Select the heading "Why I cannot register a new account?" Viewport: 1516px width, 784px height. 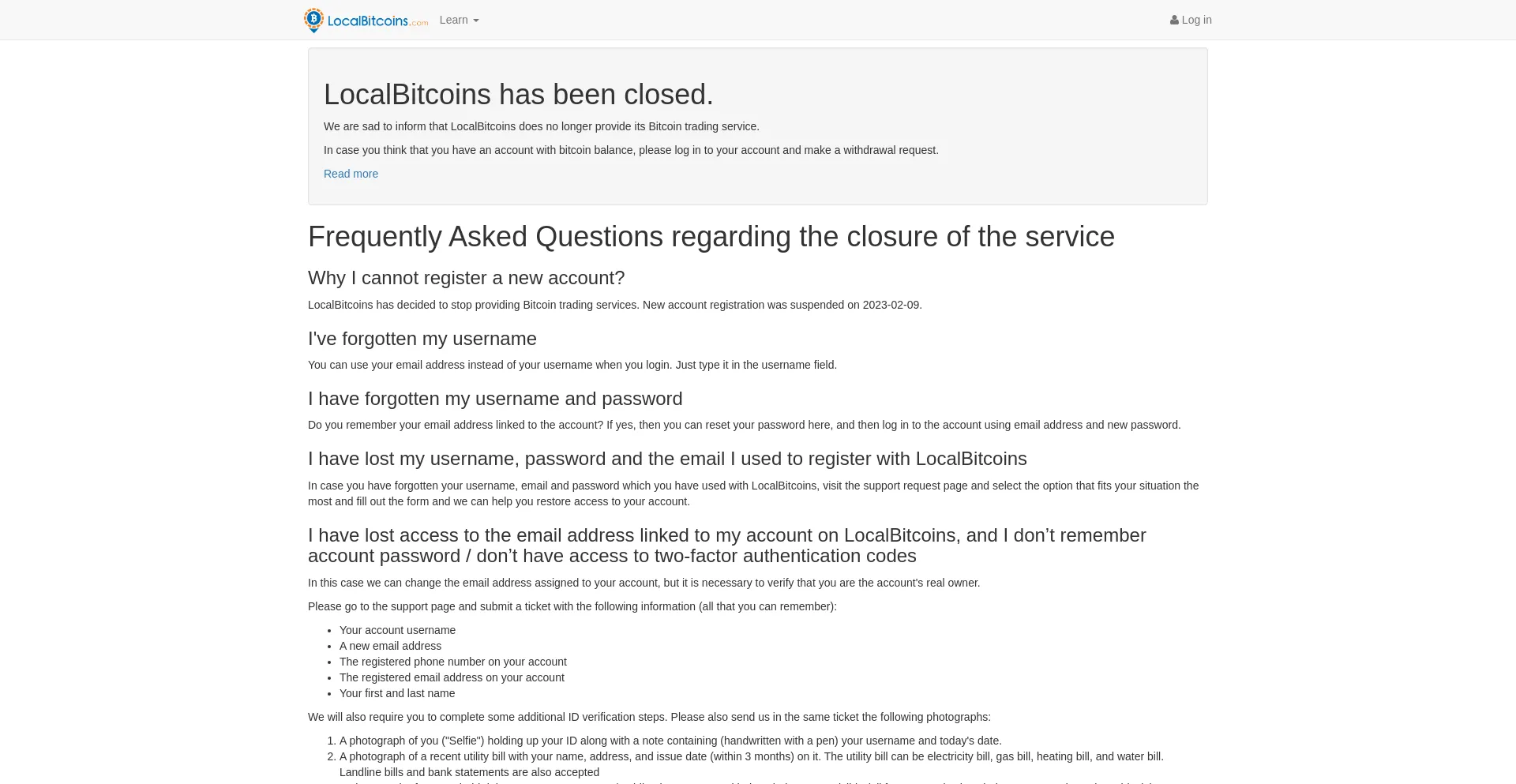[466, 278]
